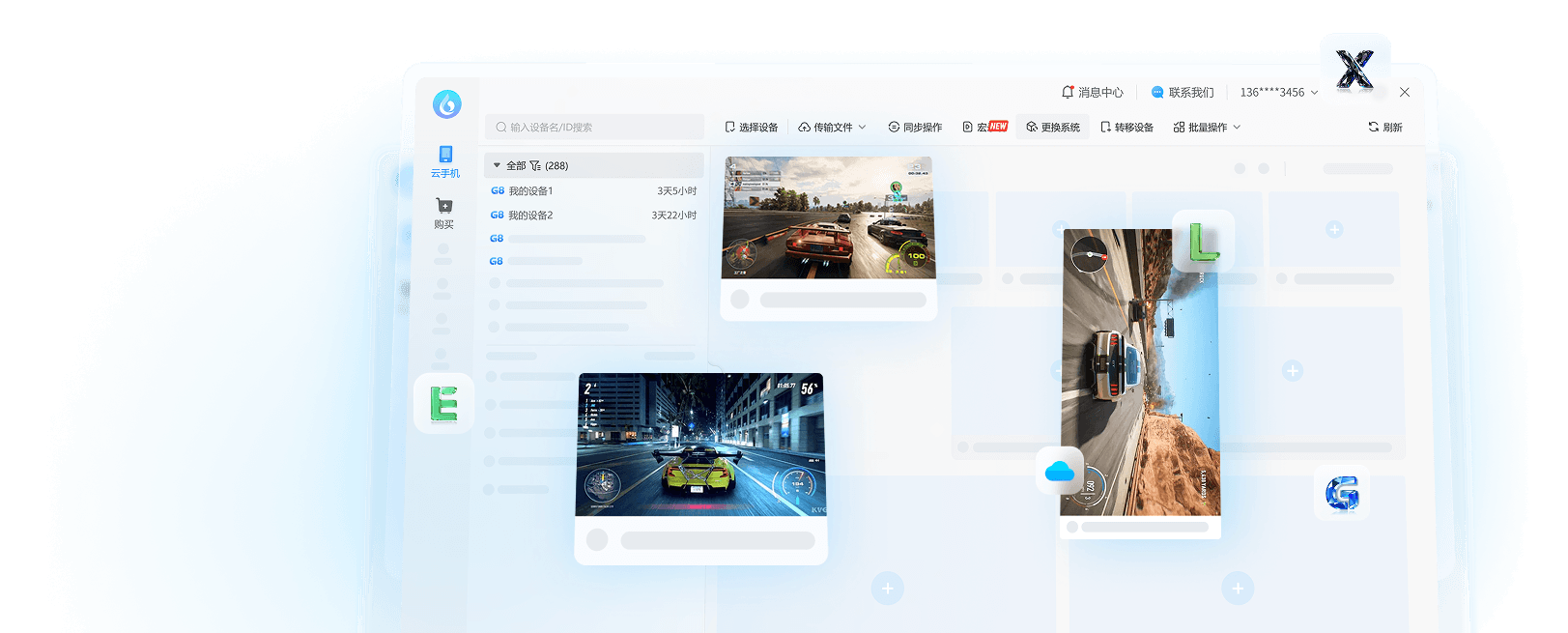Click 选择设备 in the toolbar
The width and height of the screenshot is (1568, 633).
coord(751,128)
